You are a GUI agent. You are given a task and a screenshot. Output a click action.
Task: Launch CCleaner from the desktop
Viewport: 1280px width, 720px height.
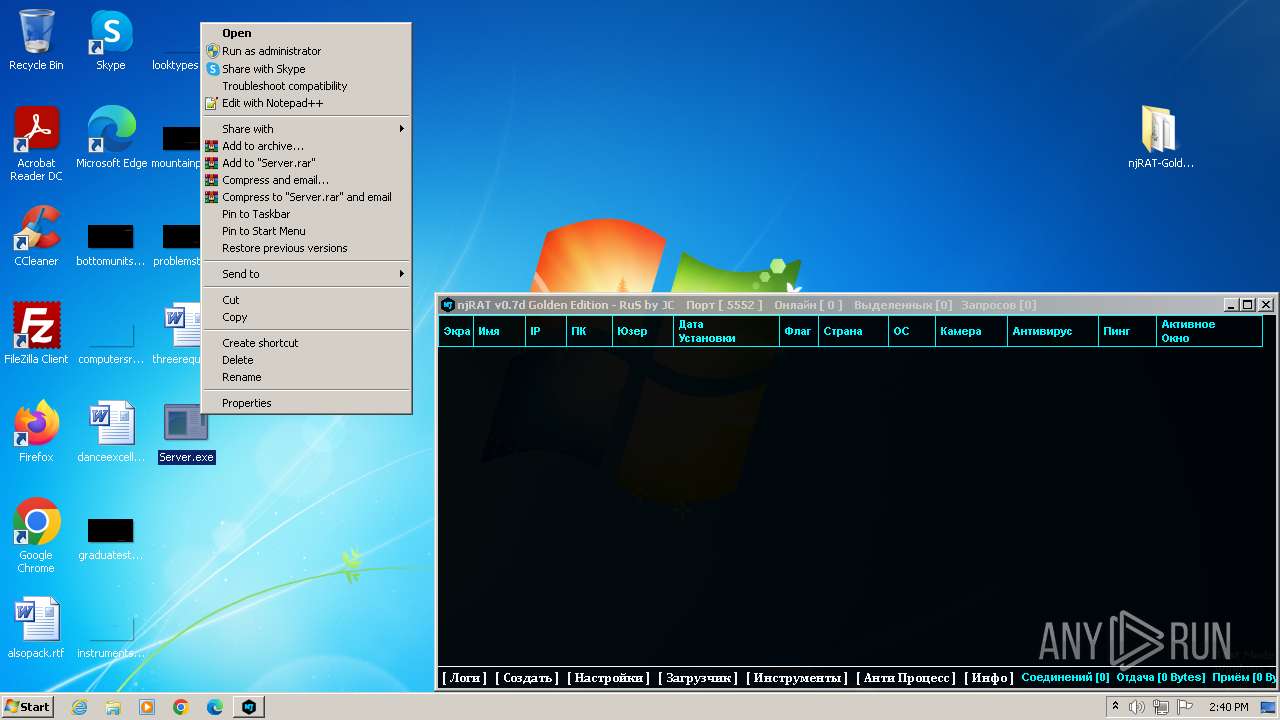tap(36, 236)
